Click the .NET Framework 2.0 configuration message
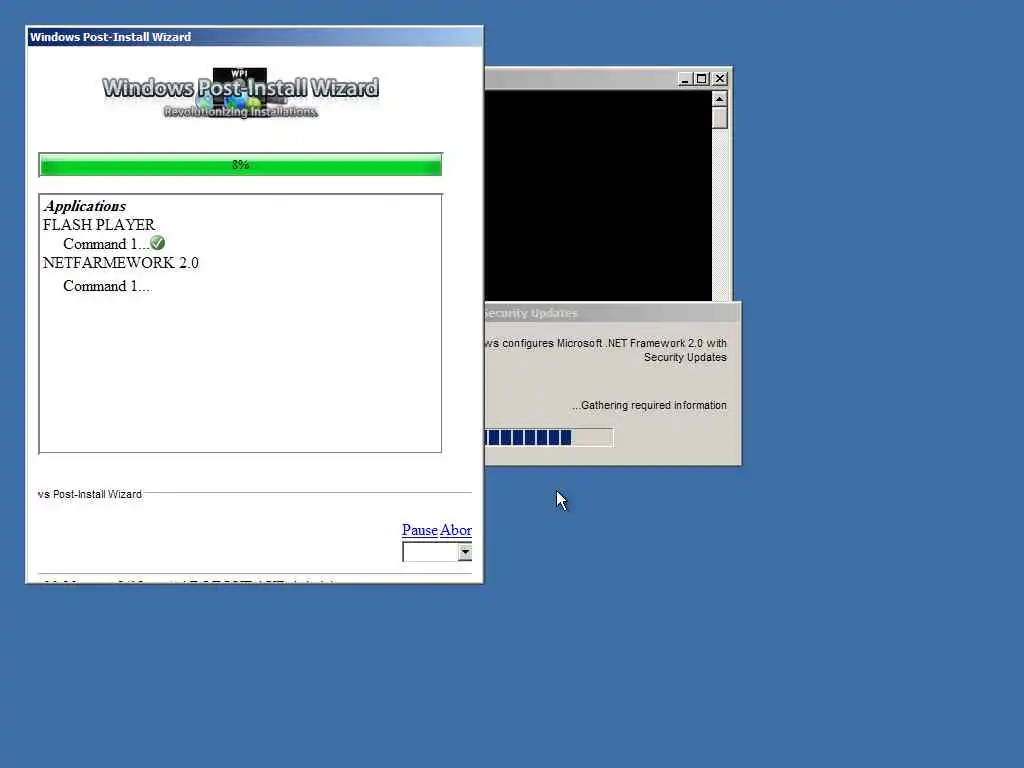The height and width of the screenshot is (768, 1024). (x=606, y=350)
